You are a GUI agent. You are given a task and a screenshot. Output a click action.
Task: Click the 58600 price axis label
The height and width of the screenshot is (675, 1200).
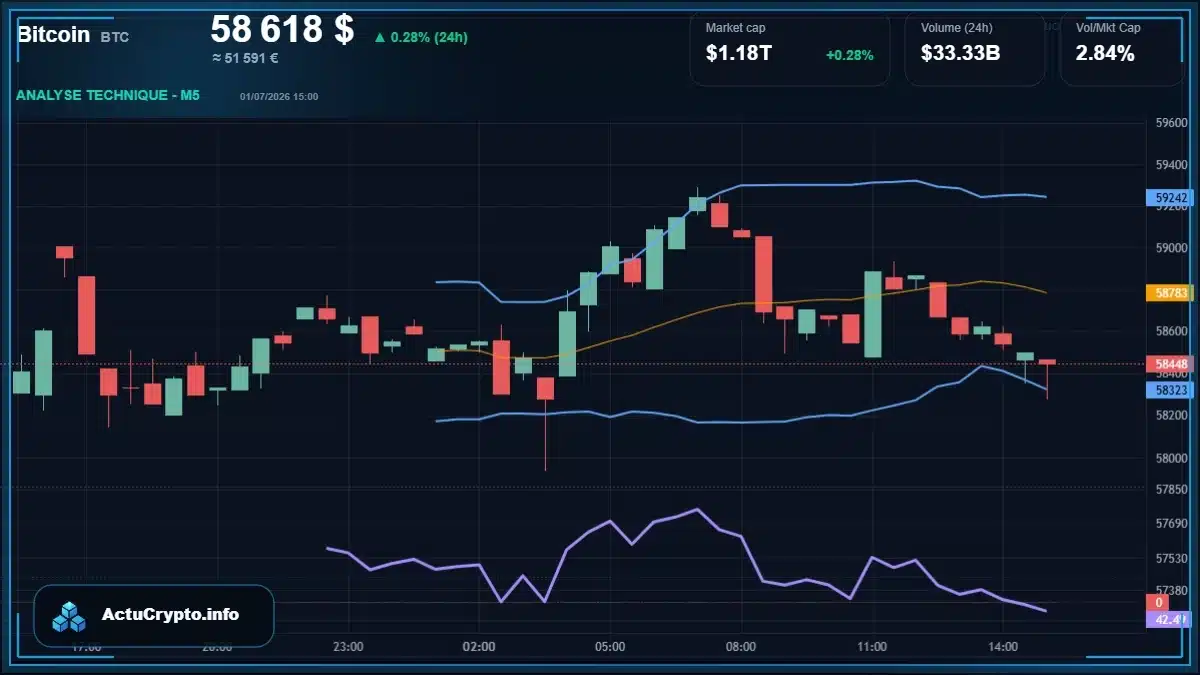[x=1170, y=331]
